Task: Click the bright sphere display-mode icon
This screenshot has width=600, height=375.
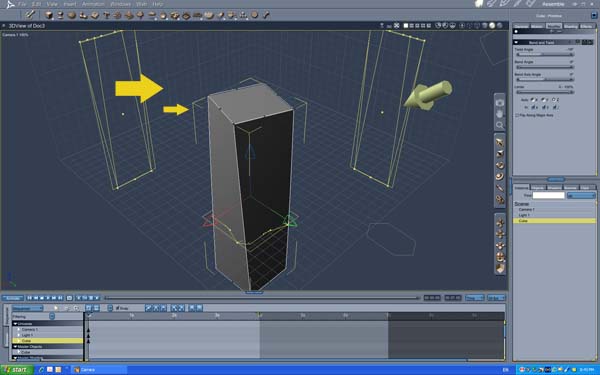Action: 492,26
